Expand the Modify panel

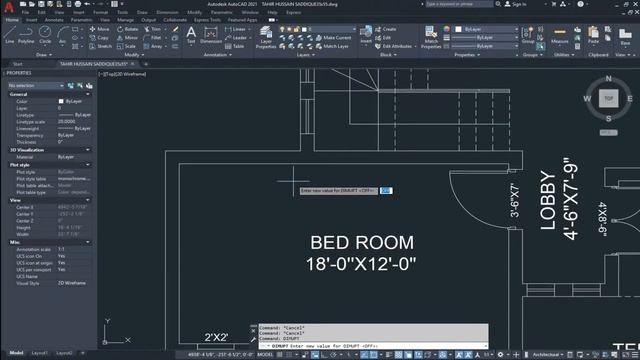pos(134,55)
